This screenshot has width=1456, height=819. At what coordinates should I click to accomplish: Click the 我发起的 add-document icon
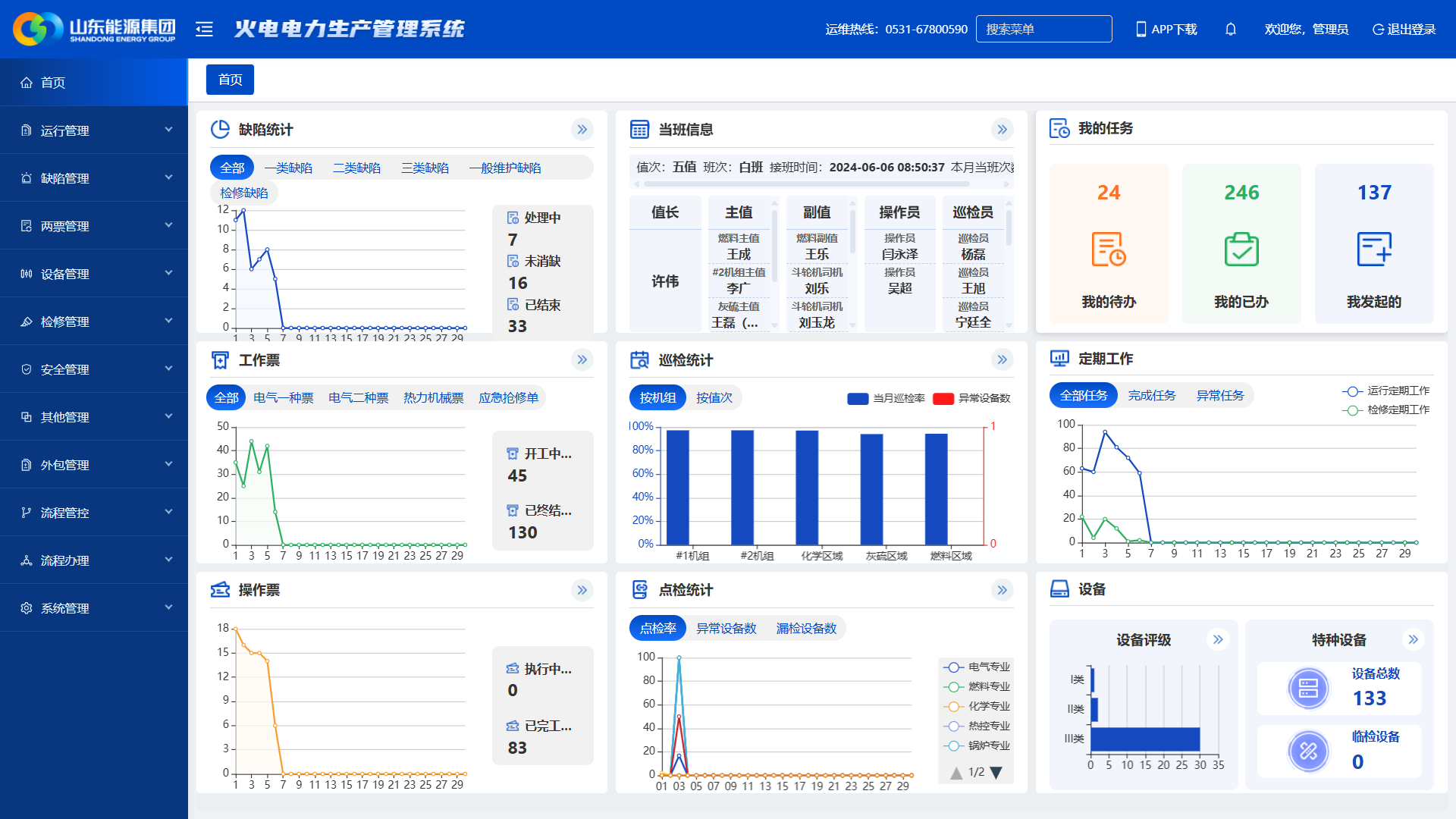click(x=1373, y=249)
